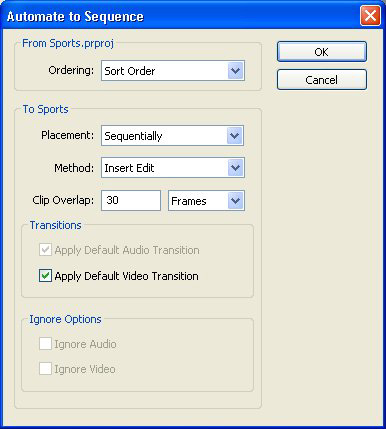Click the Clip Overlap label

(63, 200)
